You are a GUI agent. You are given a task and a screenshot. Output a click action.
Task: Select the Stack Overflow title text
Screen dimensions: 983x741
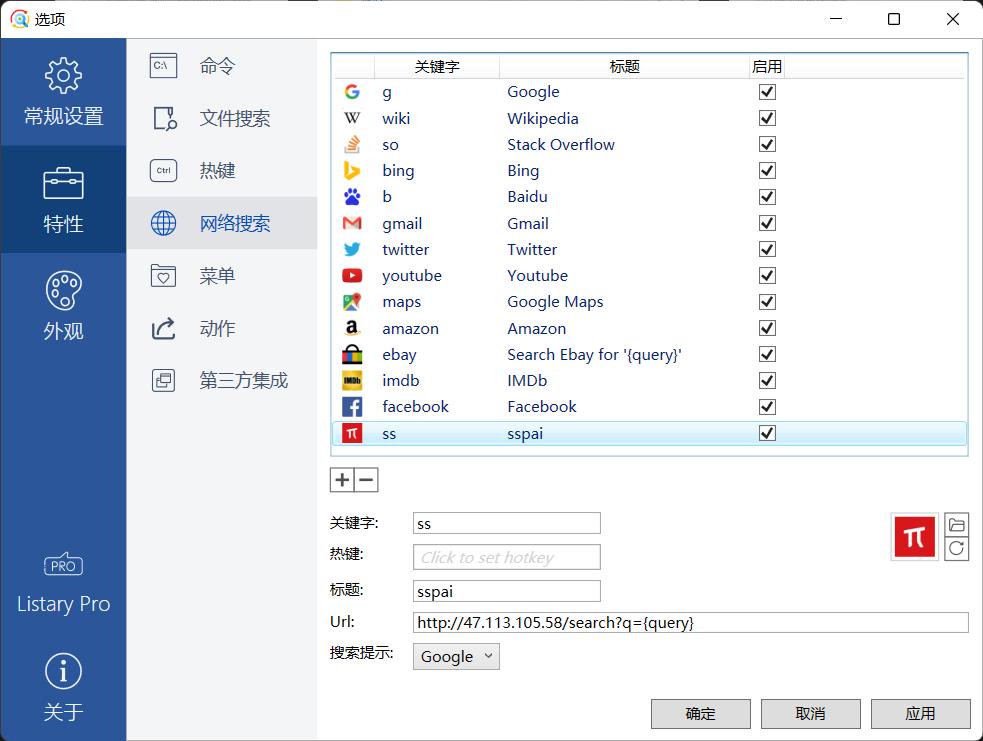click(x=561, y=145)
